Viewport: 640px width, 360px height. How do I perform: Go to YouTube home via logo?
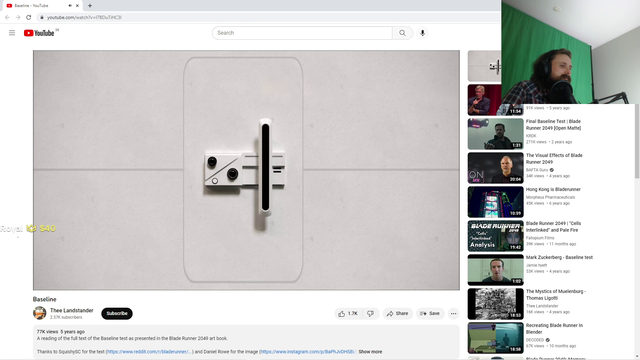pos(39,33)
